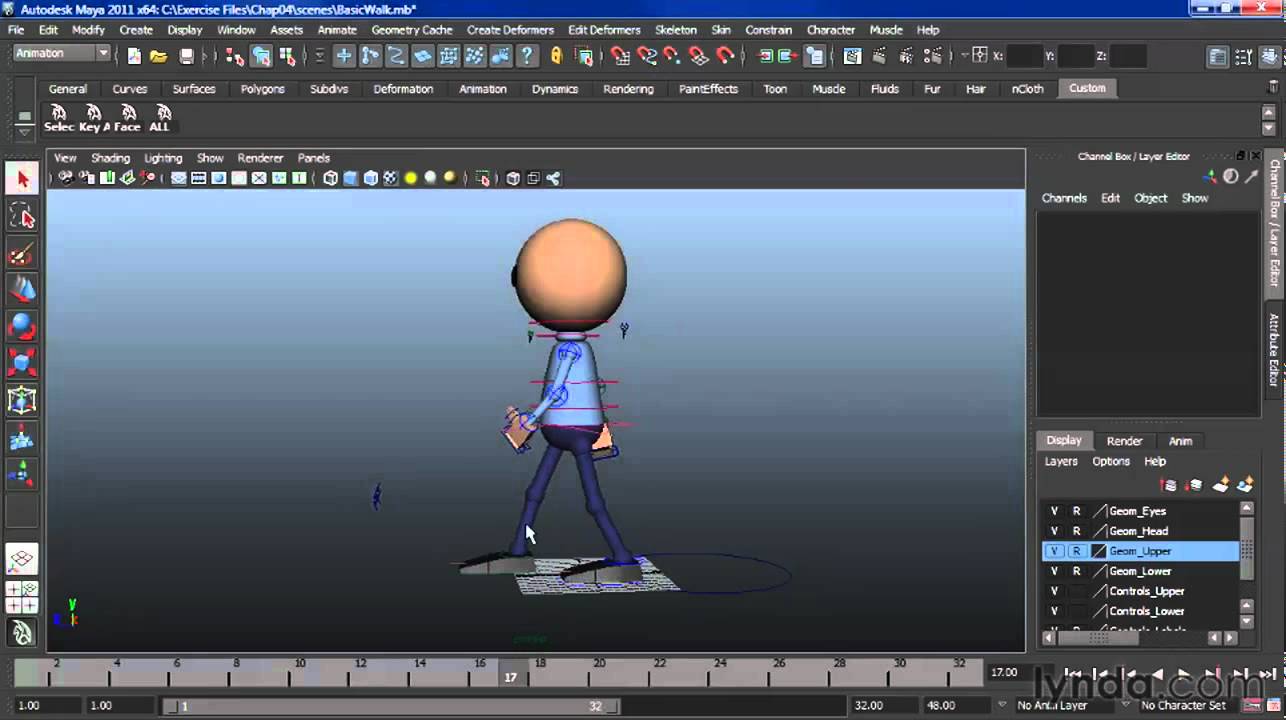Click the yellow use-all-lights icon
This screenshot has height=720, width=1286.
pyautogui.click(x=410, y=178)
